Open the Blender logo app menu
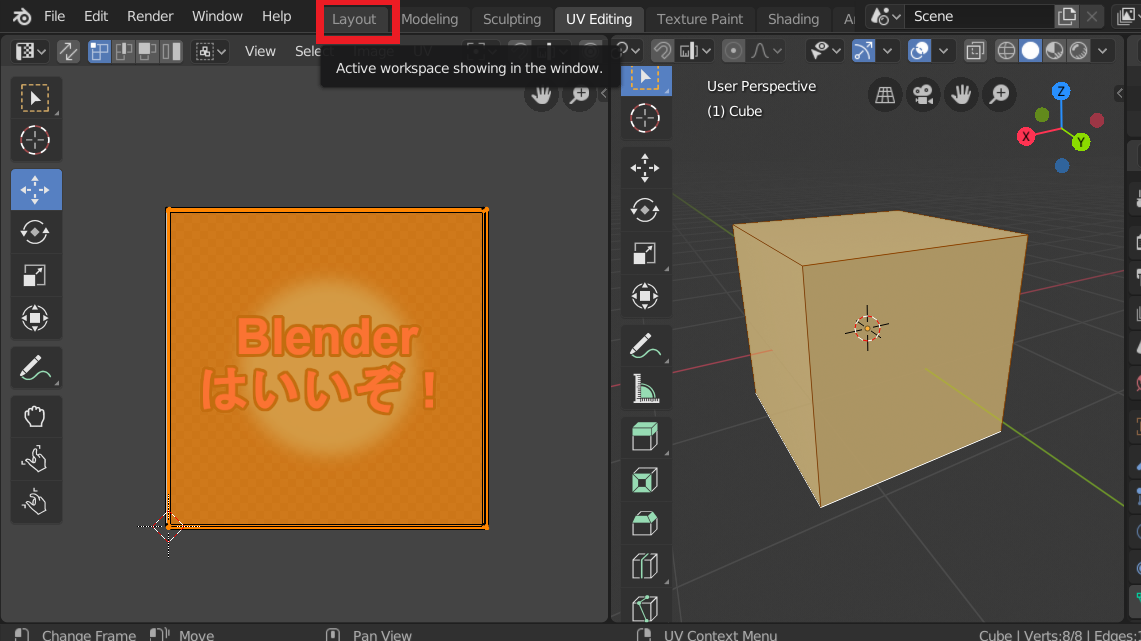This screenshot has width=1141, height=641. coord(22,16)
